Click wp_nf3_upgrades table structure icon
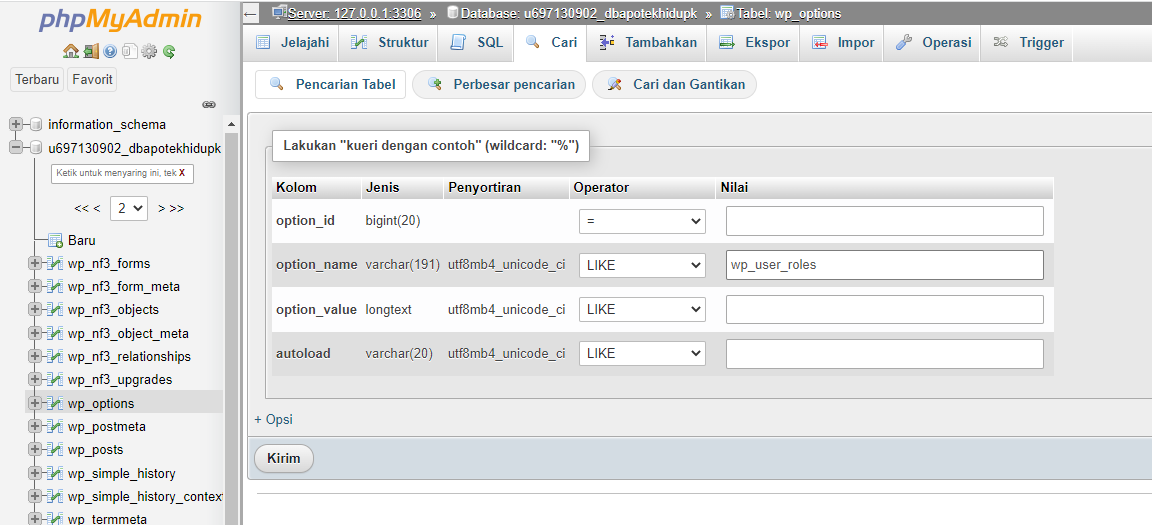 click(55, 380)
